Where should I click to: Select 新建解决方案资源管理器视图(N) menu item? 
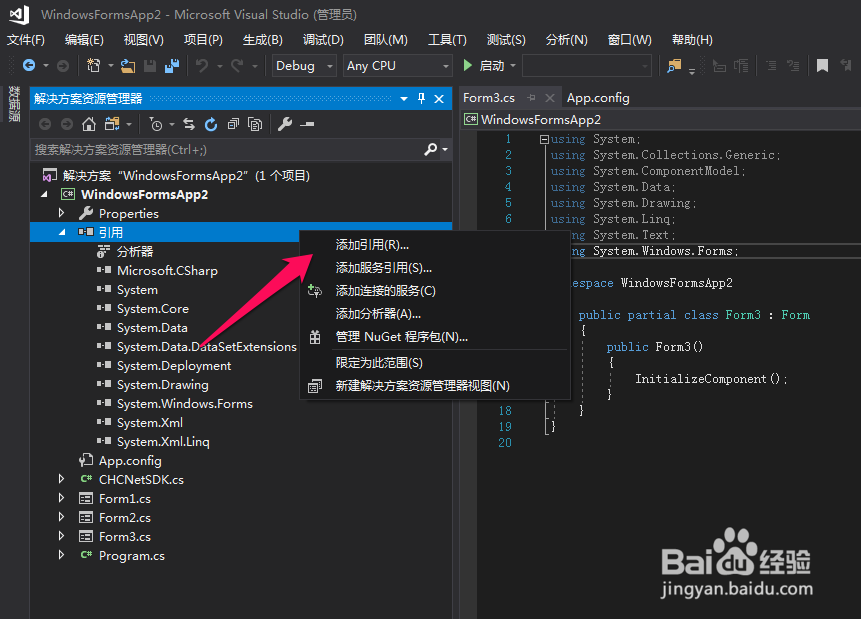point(435,386)
